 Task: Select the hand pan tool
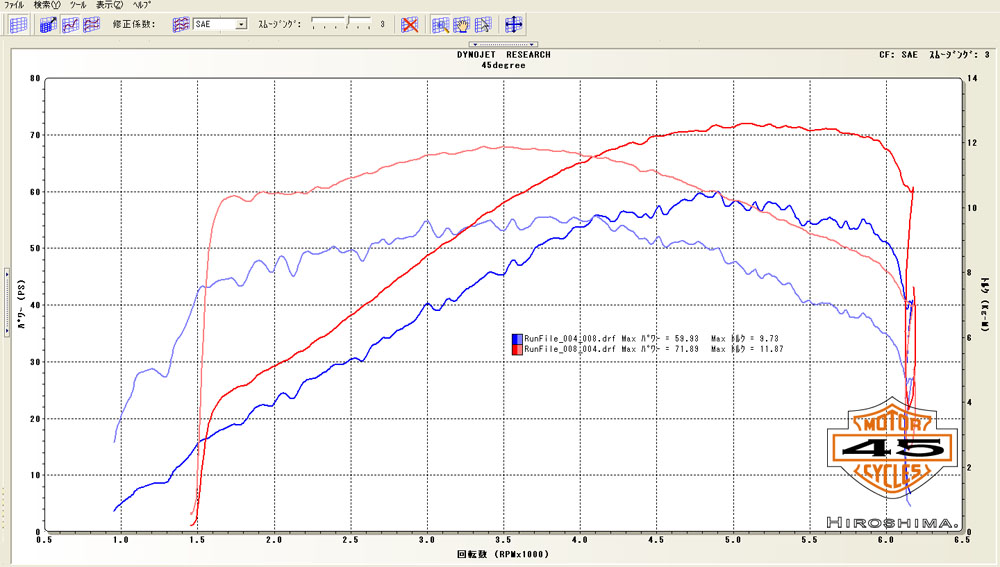click(462, 24)
